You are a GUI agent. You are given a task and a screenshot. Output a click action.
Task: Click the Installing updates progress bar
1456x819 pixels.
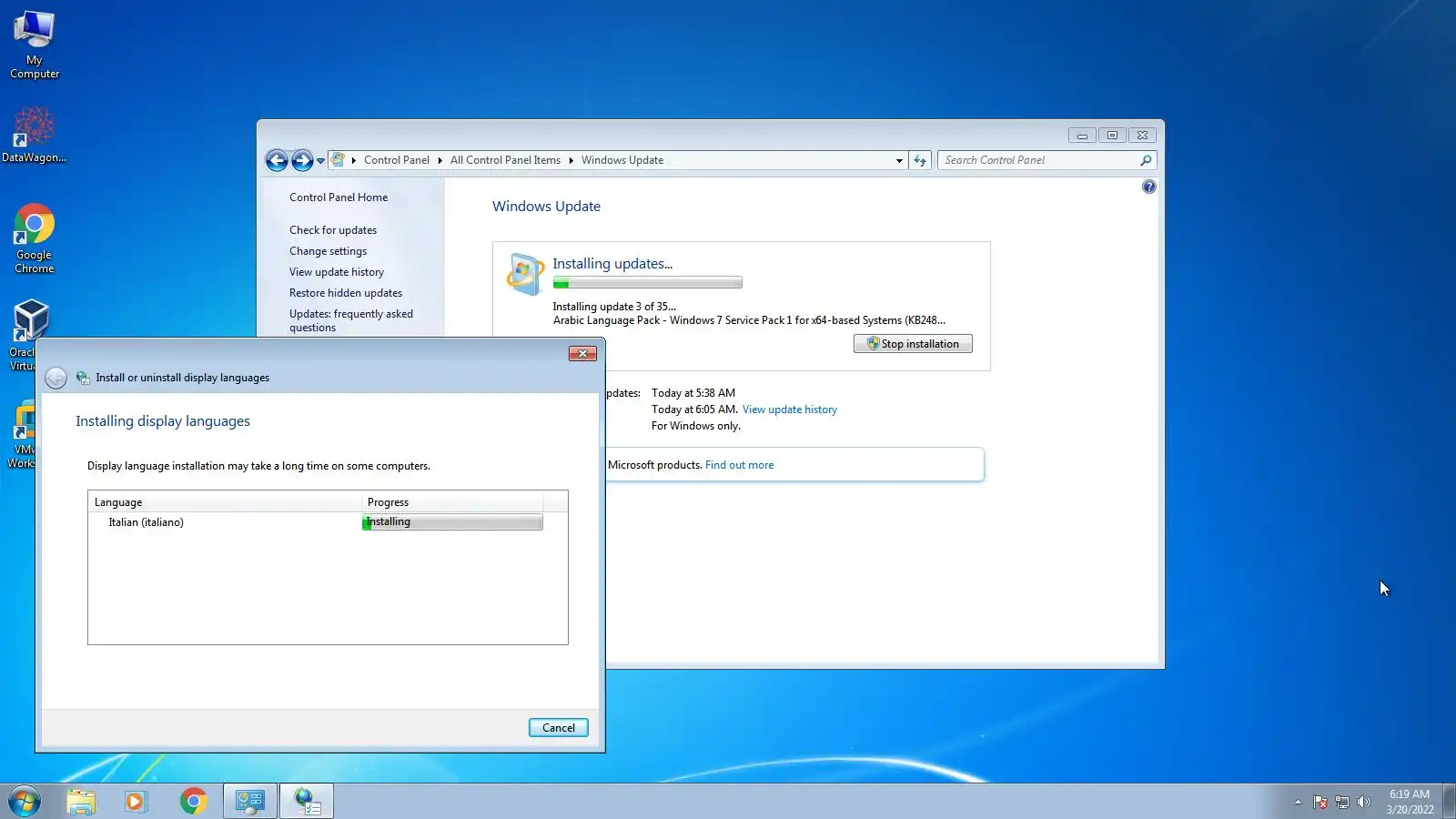pos(647,283)
